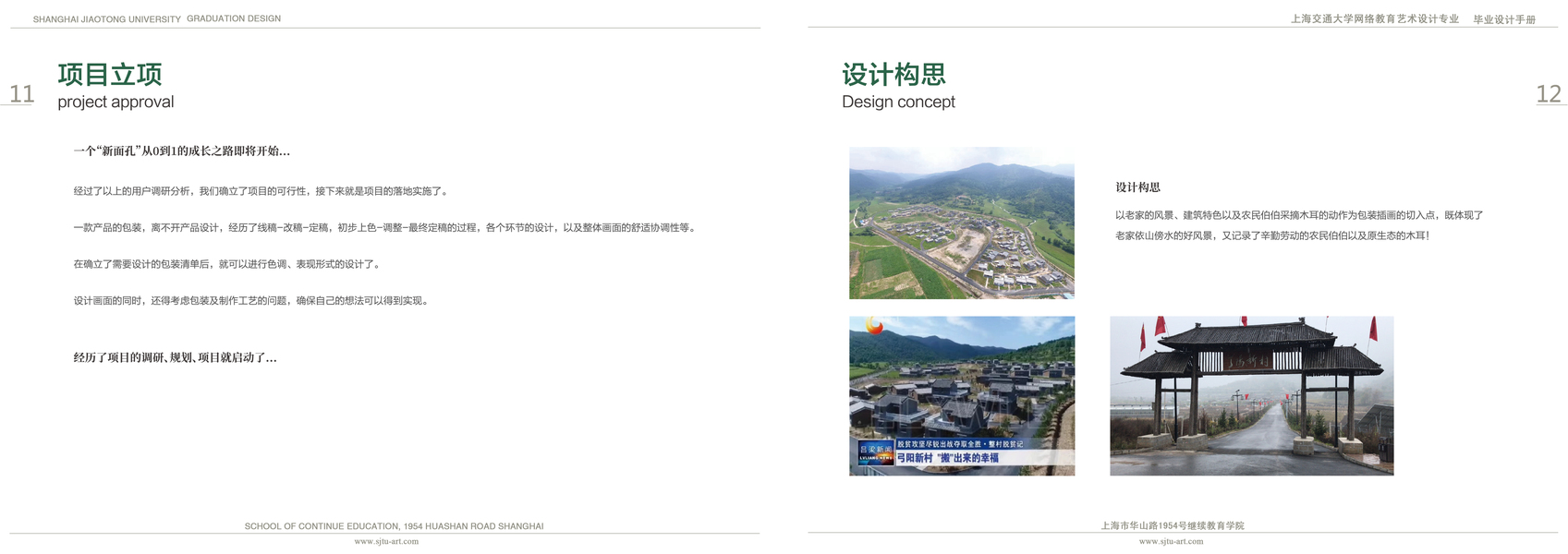Click page number 11
This screenshot has width=1568, height=554.
coord(21,94)
